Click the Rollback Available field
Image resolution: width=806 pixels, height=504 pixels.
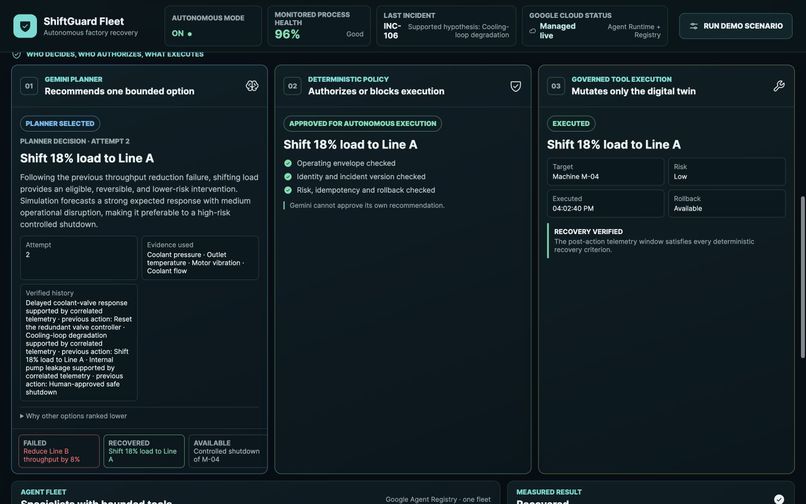click(x=727, y=204)
